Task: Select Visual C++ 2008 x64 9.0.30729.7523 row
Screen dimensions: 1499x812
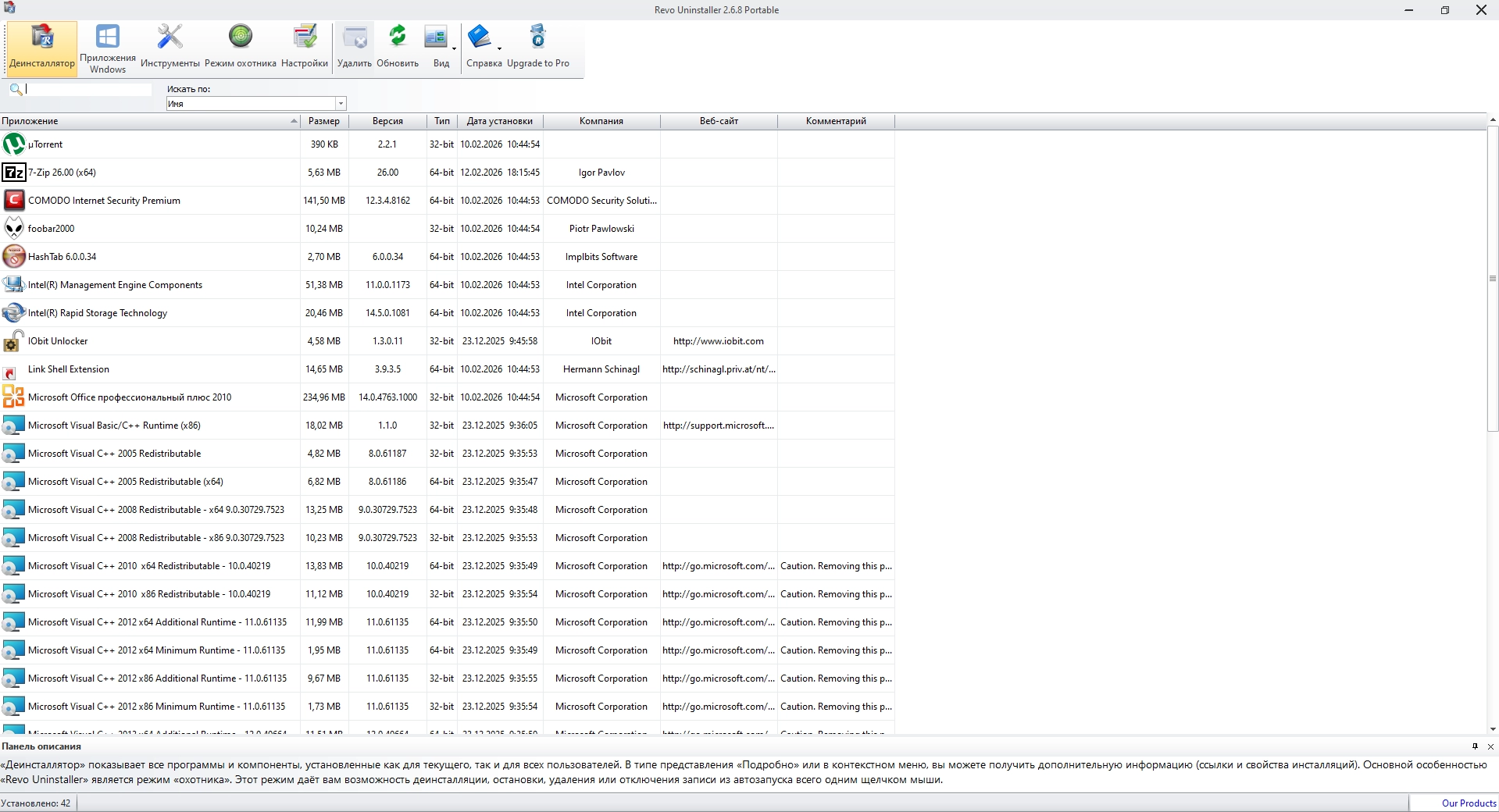Action: (x=447, y=510)
